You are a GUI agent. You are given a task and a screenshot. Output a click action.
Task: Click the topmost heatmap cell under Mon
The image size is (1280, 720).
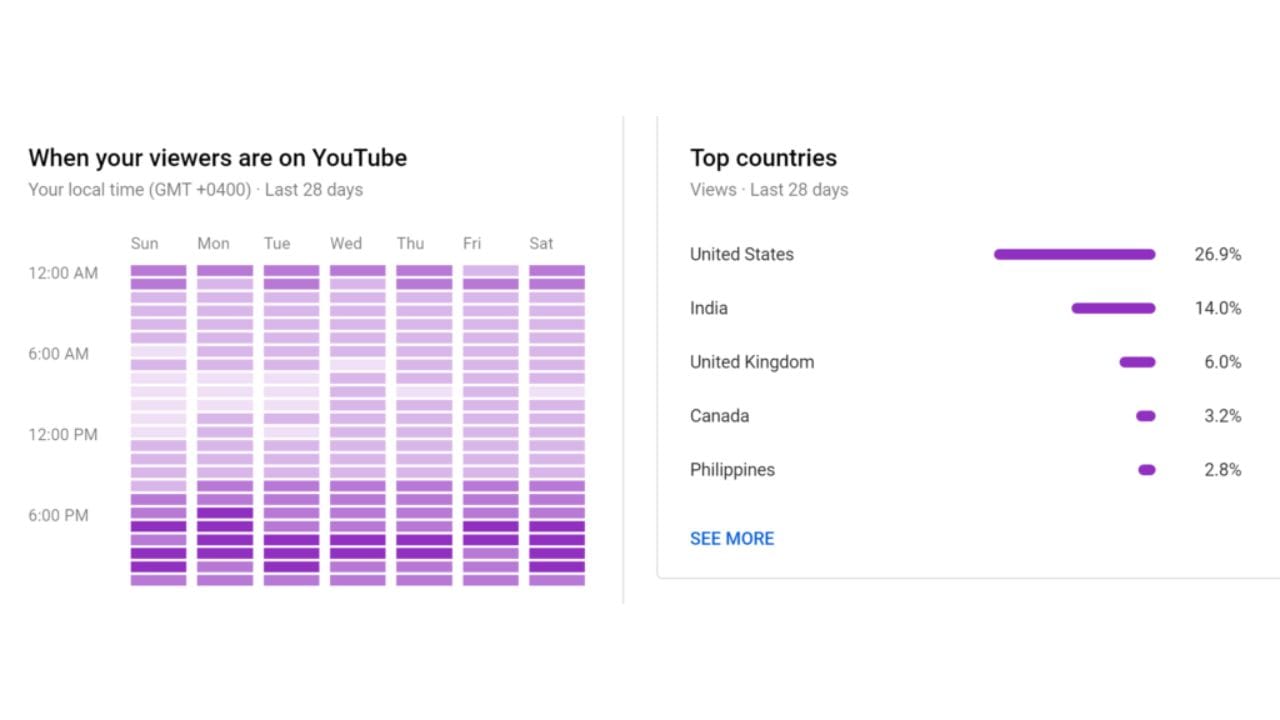tap(225, 270)
